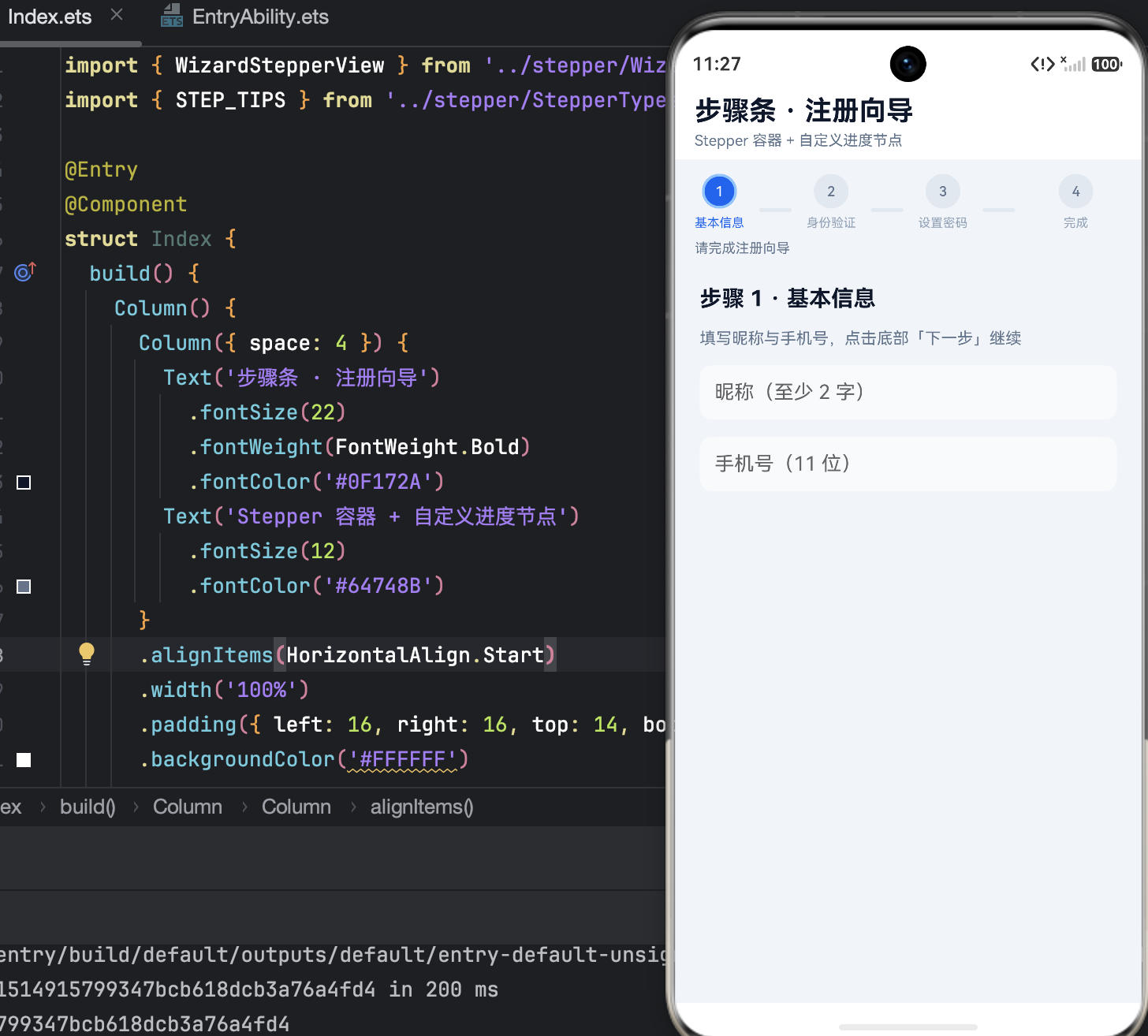Select the second Column breadcrumb after build()

296,807
